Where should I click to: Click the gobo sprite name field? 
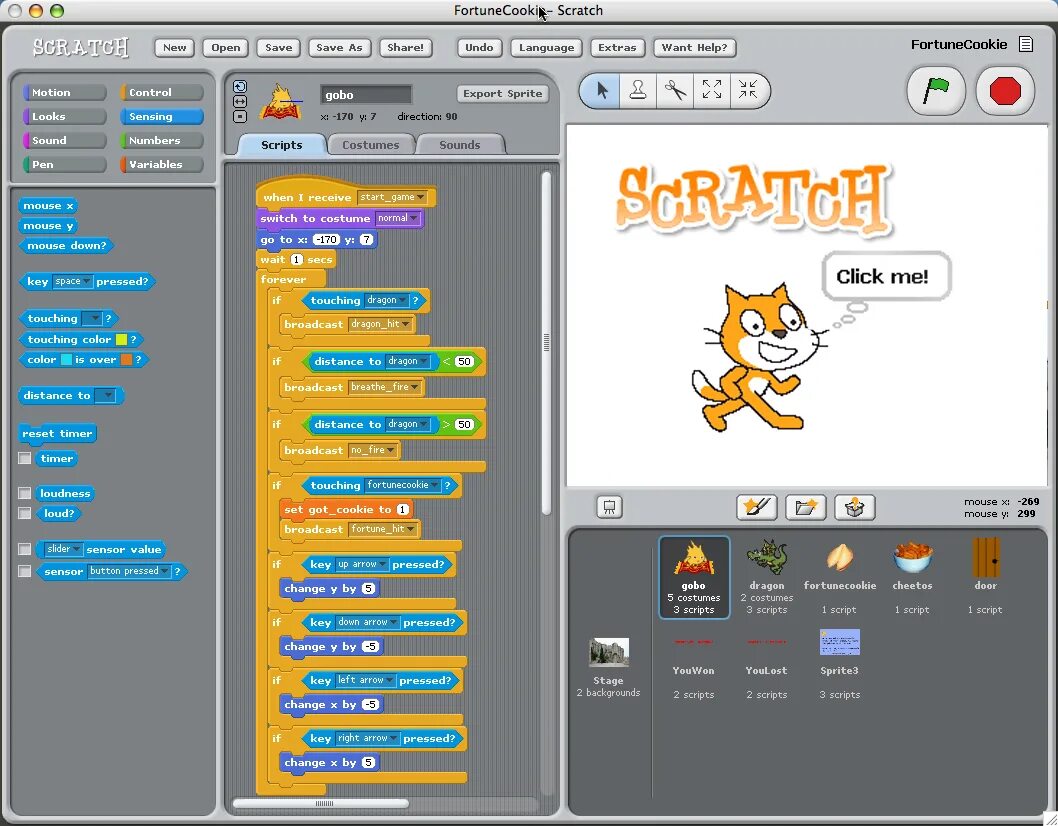[366, 94]
